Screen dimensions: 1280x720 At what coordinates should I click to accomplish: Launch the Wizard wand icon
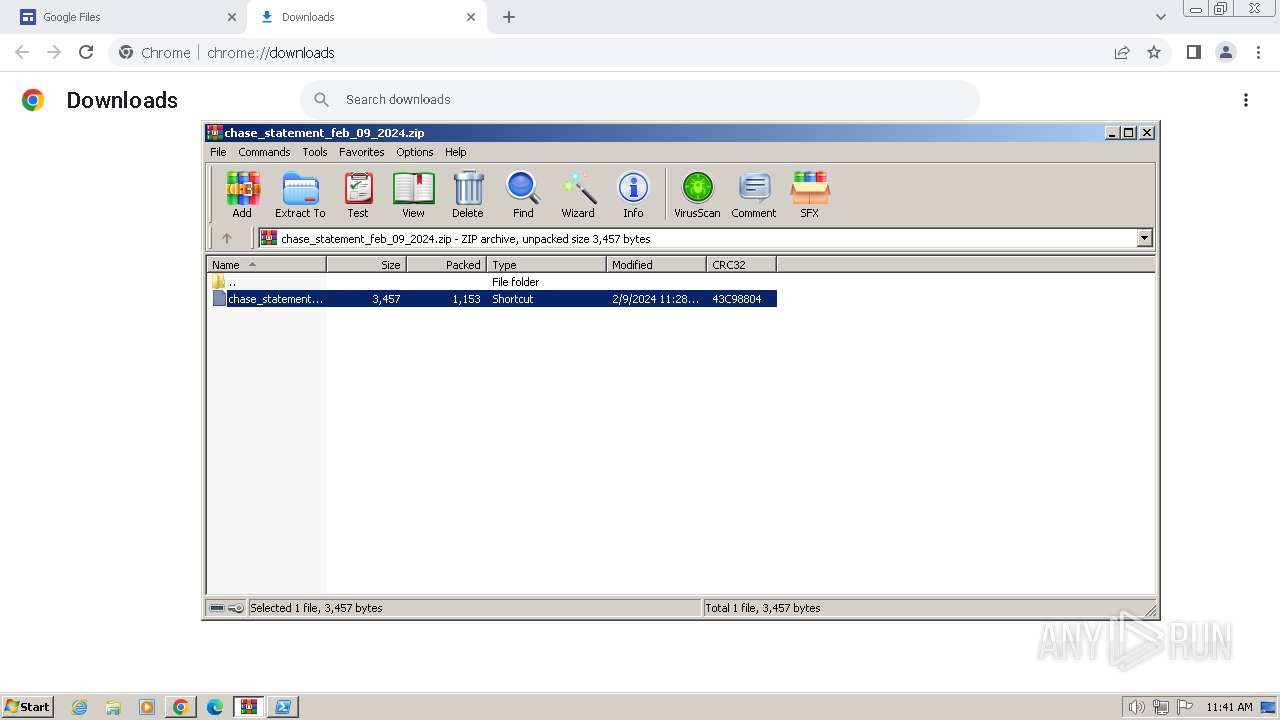578,195
